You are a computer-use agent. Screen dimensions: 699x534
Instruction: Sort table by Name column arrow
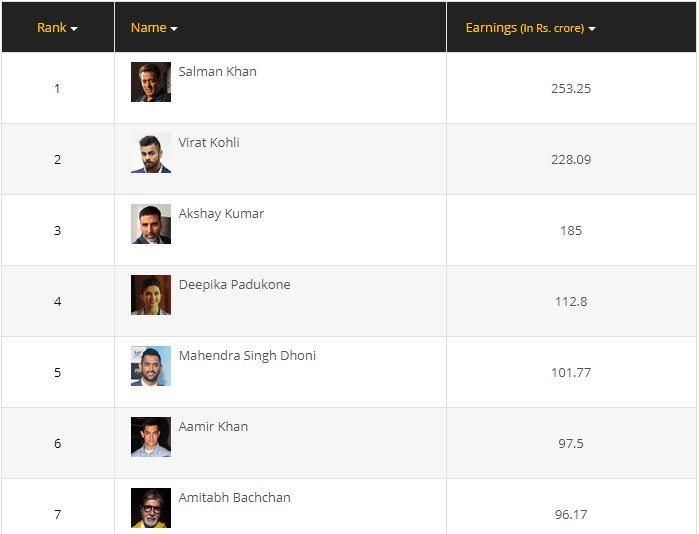[x=174, y=29]
